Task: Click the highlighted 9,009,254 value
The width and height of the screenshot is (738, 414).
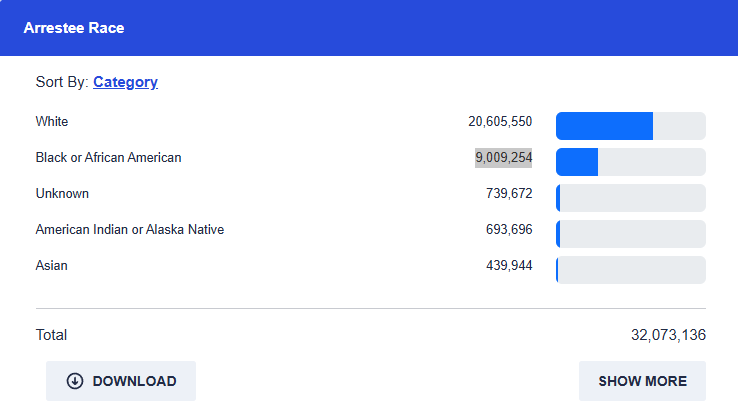Action: [x=503, y=158]
